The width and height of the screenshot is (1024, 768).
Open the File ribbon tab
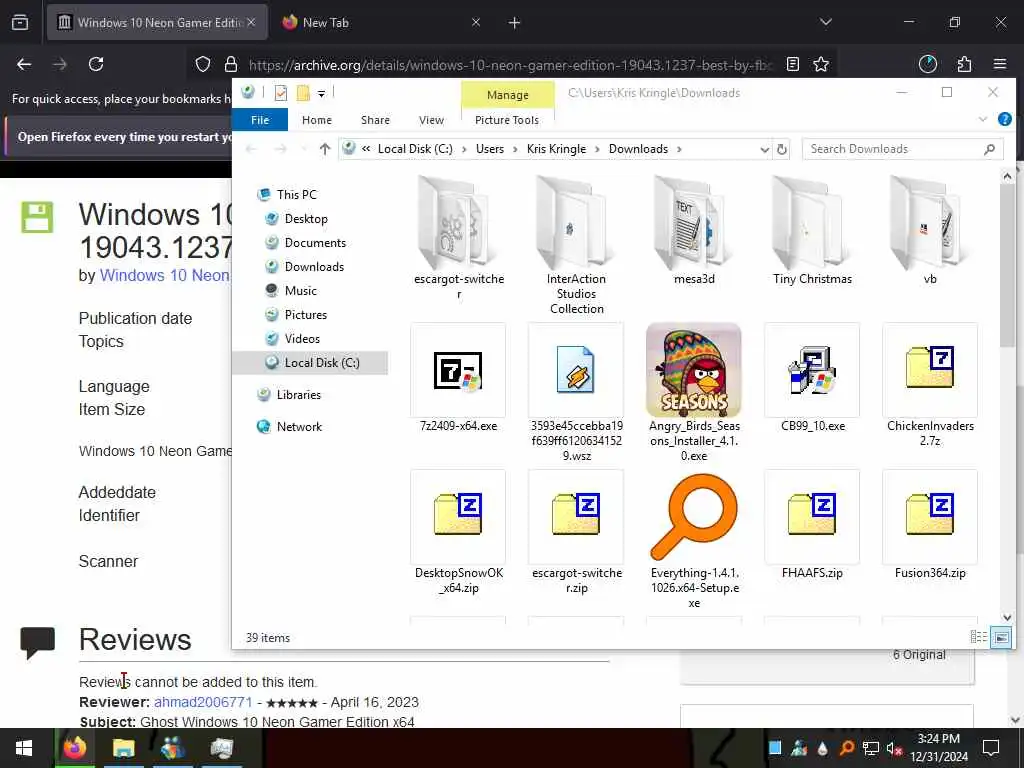coord(260,120)
